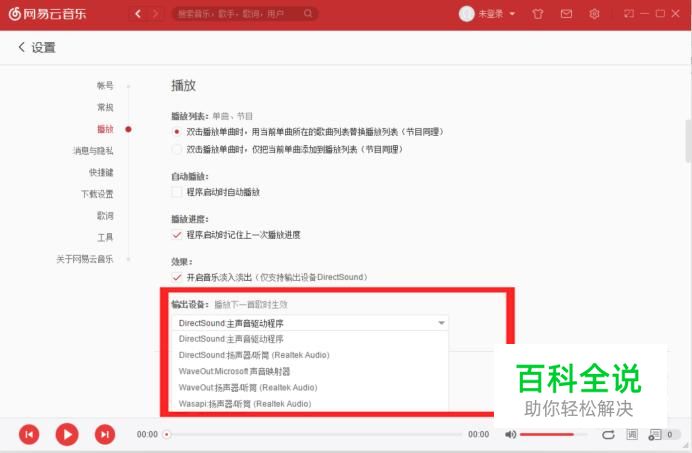The height and width of the screenshot is (453, 692).
Task: Mute via the speaker volume icon
Action: click(511, 434)
